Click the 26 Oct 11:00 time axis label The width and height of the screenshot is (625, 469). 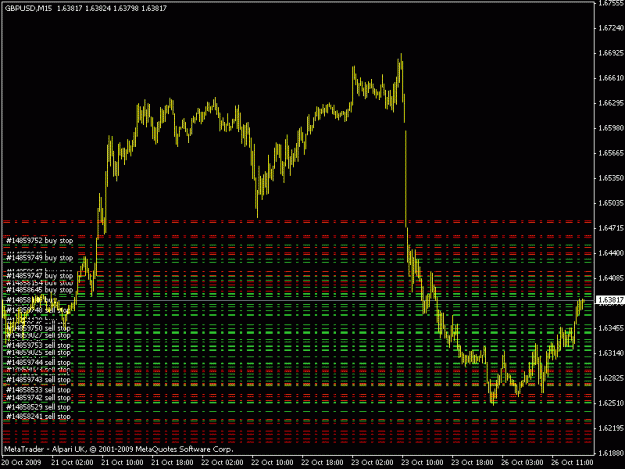[572, 463]
